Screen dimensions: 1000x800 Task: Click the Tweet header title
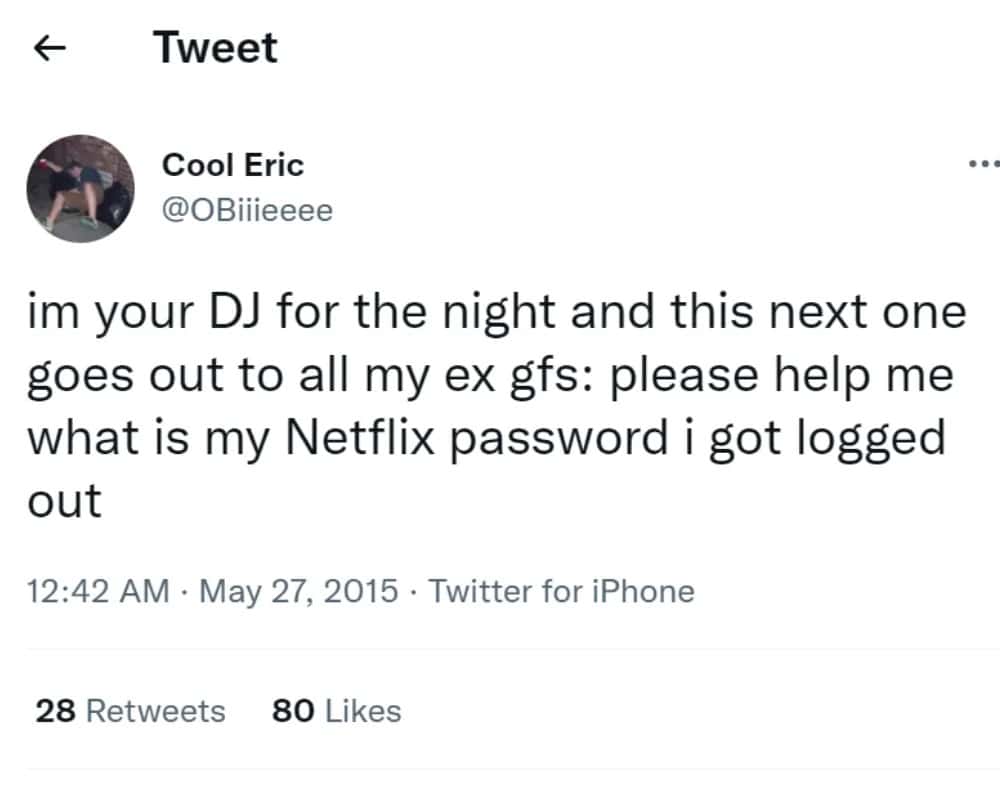[x=216, y=48]
